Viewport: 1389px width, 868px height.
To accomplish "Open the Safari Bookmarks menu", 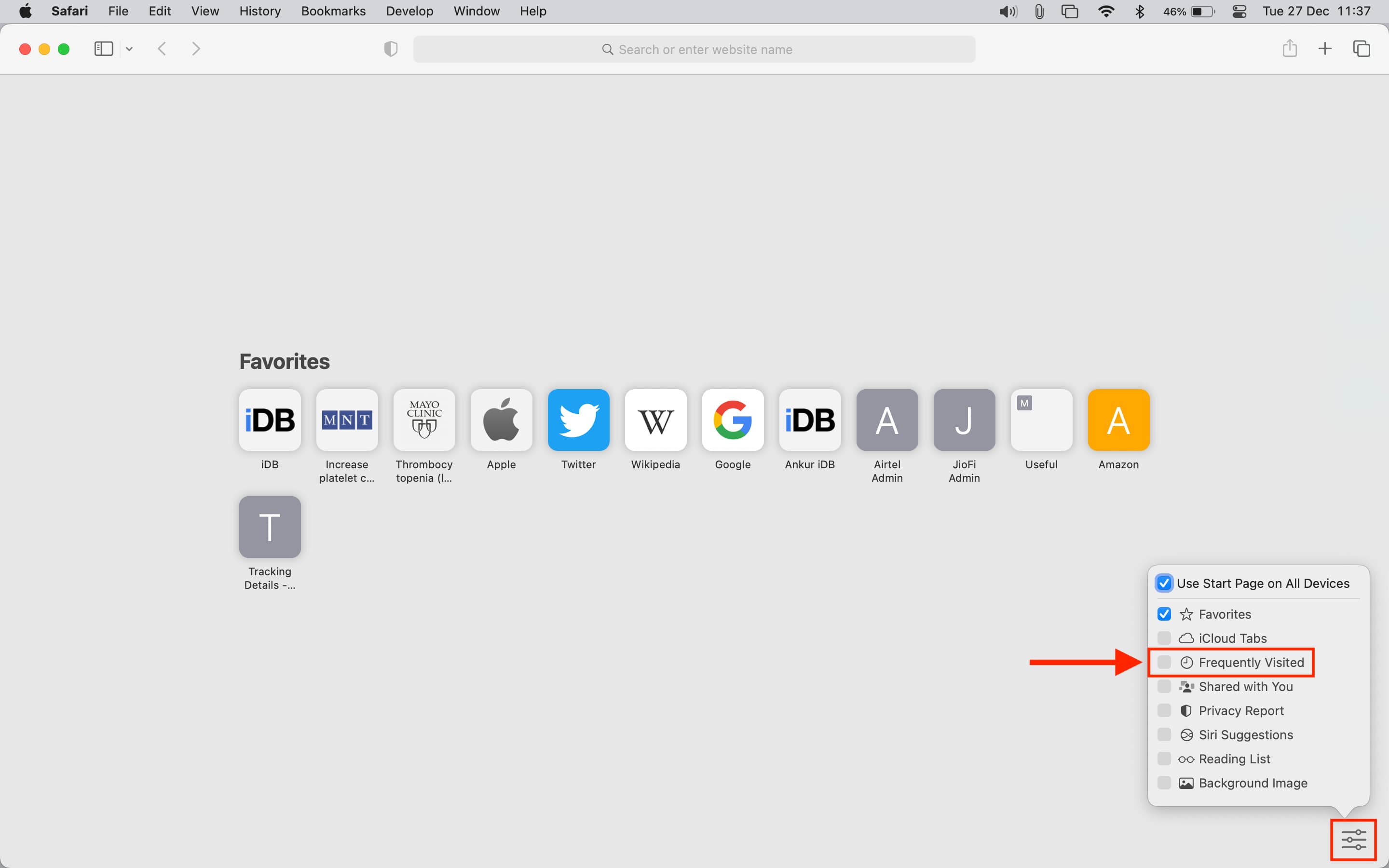I will point(333,11).
